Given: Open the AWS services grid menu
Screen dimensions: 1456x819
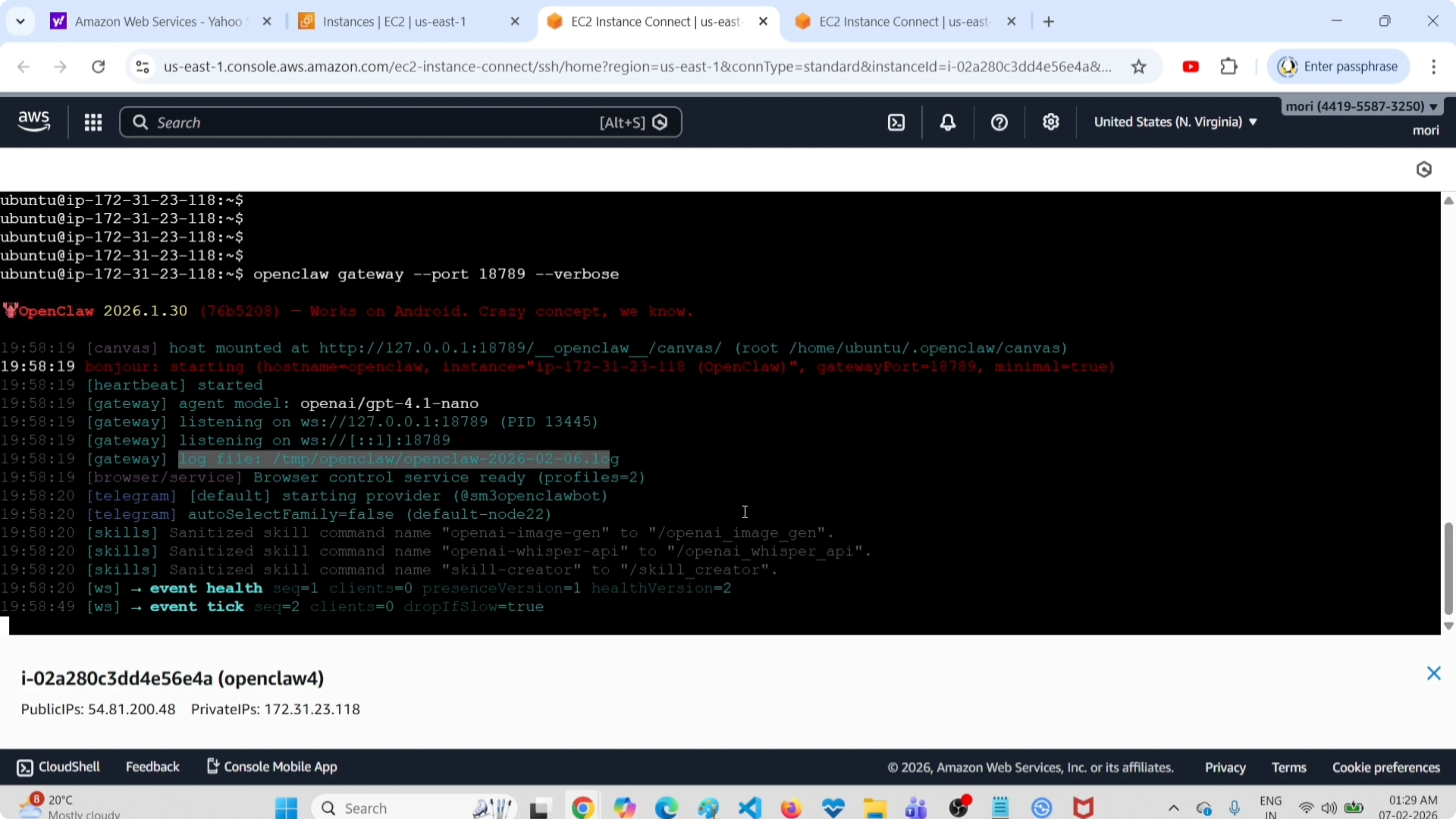Looking at the screenshot, I should [x=93, y=122].
